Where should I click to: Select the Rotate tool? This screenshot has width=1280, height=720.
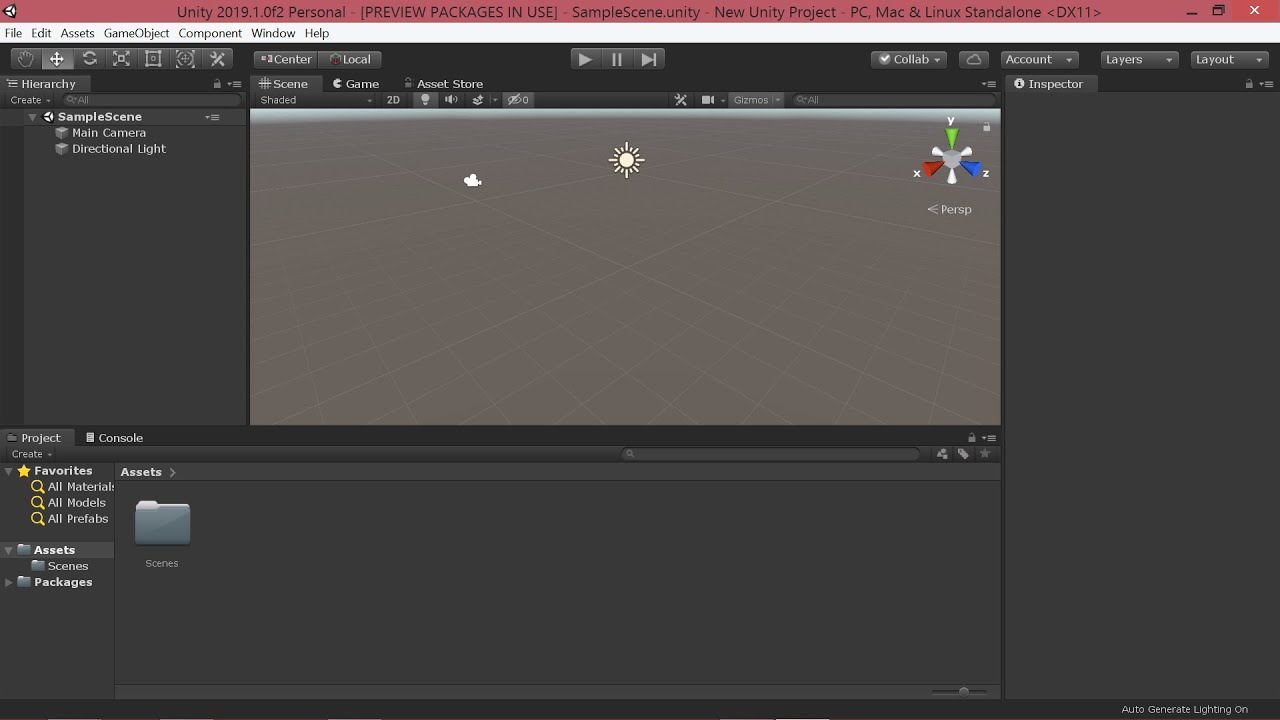[89, 58]
